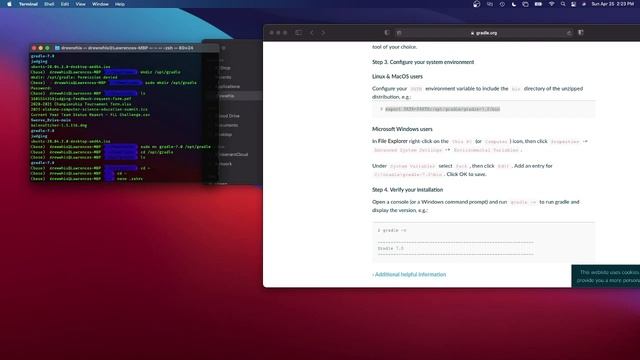Open Spotlight search magnifier icon
This screenshot has height=360, width=640.
pyautogui.click(x=563, y=4)
